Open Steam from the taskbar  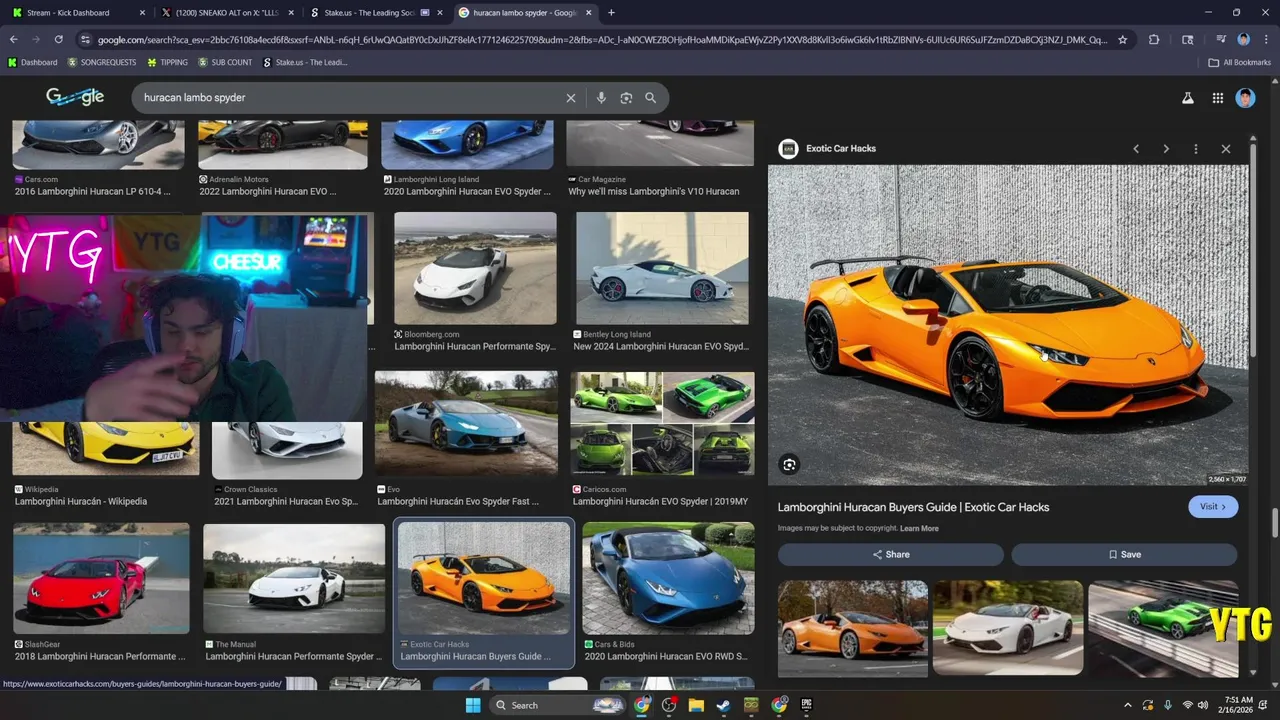click(x=723, y=705)
